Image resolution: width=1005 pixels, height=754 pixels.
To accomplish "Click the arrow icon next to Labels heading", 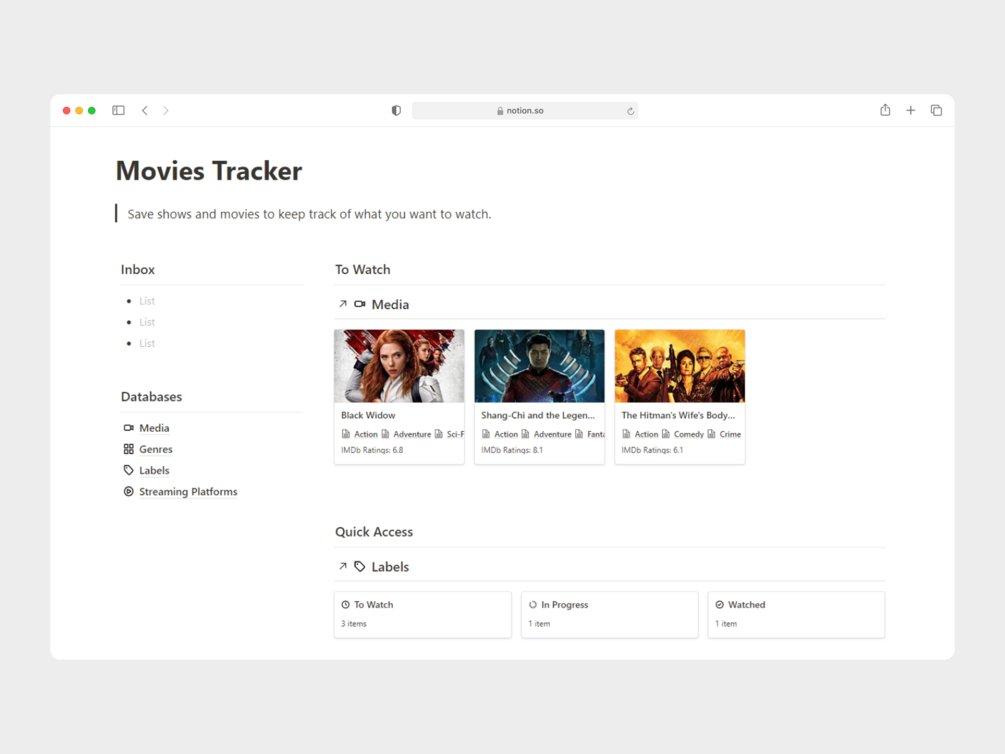I will (343, 566).
